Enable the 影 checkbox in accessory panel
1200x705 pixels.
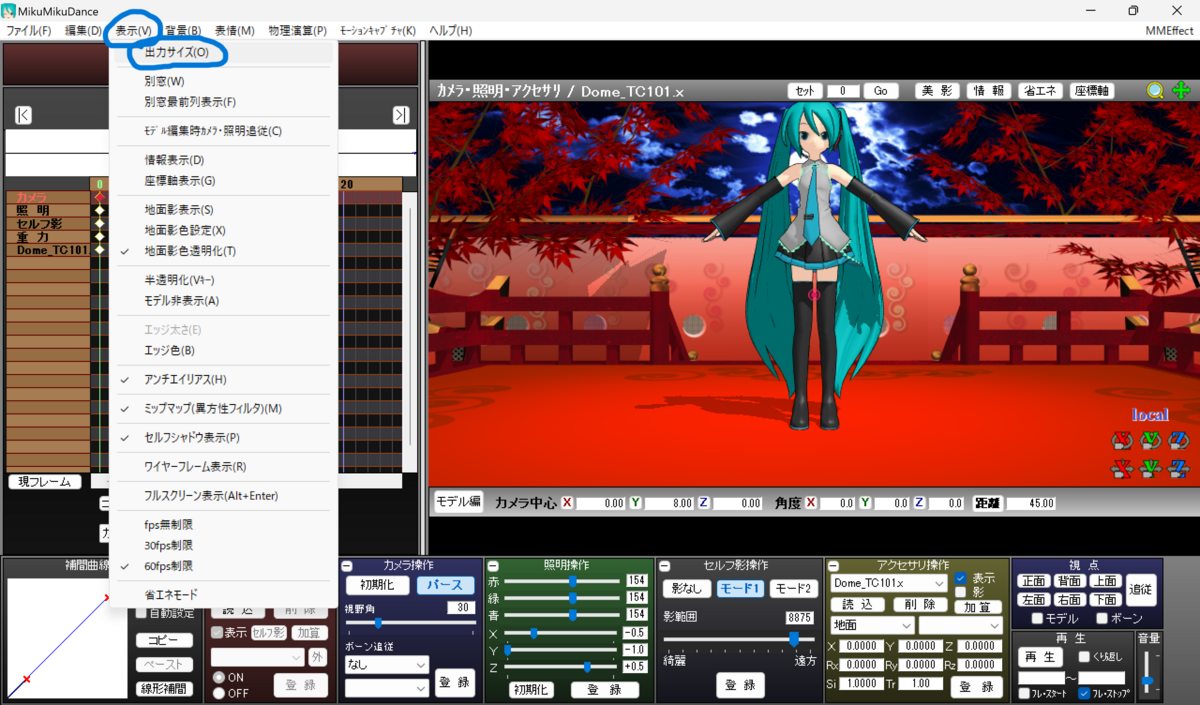pos(961,592)
